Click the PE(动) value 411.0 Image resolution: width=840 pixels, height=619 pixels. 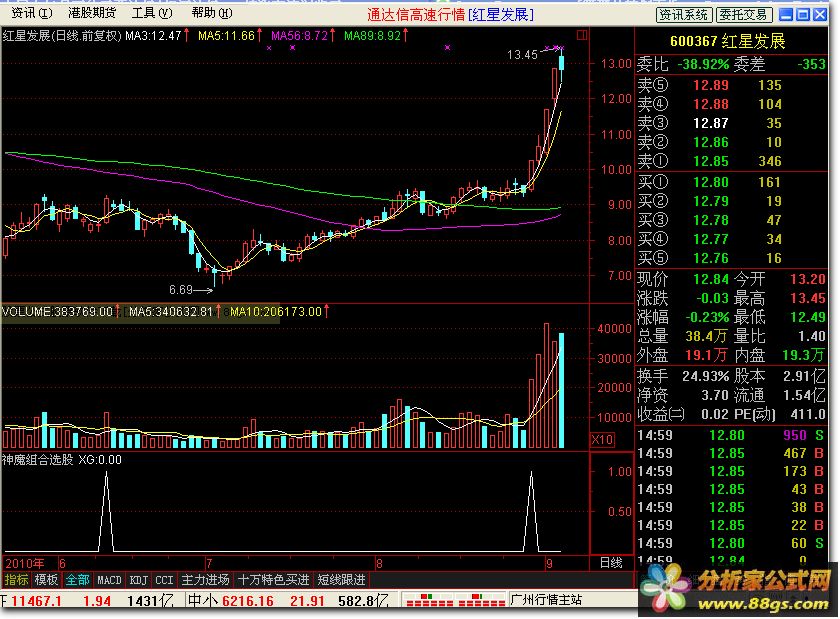808,414
